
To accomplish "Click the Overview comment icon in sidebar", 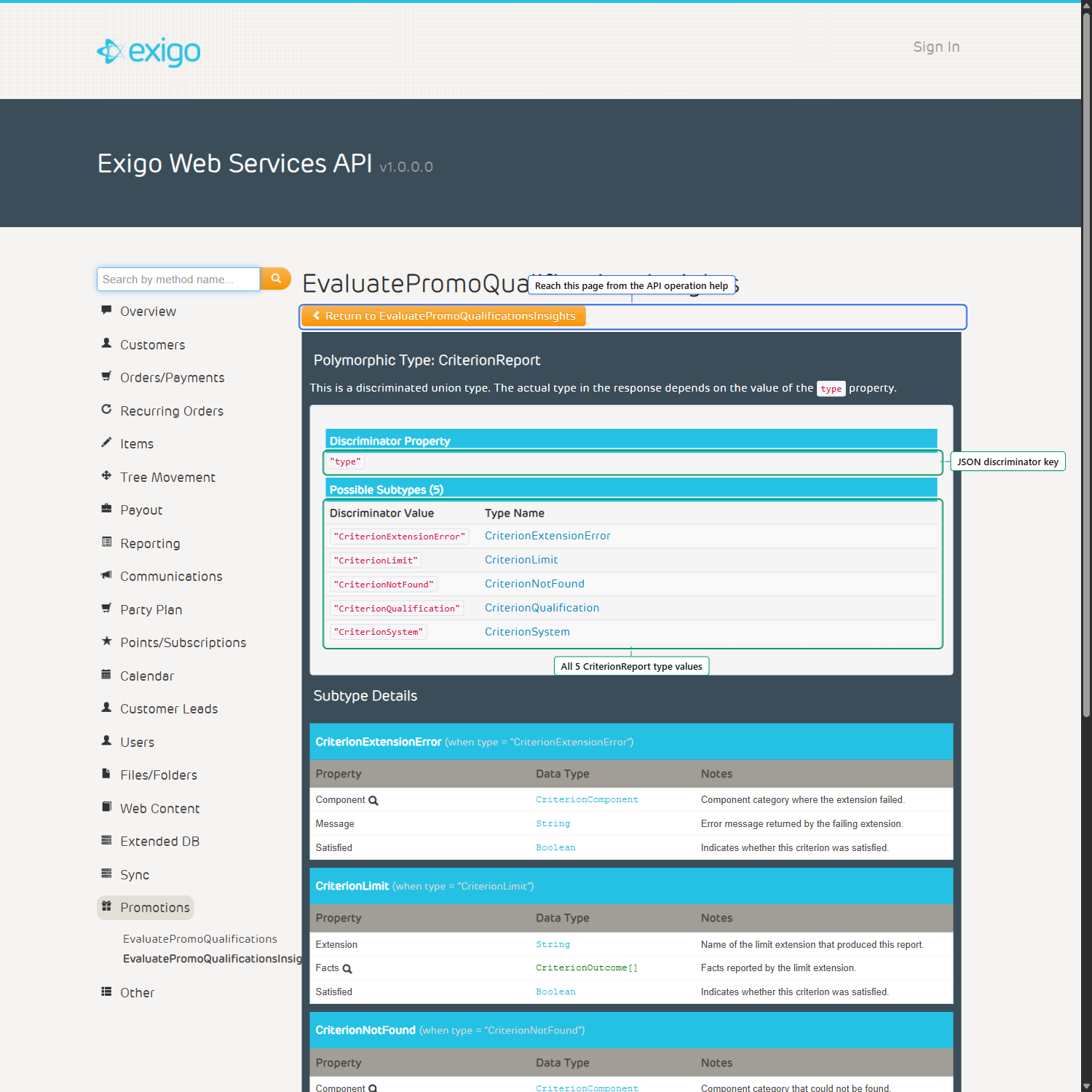I will click(x=106, y=310).
